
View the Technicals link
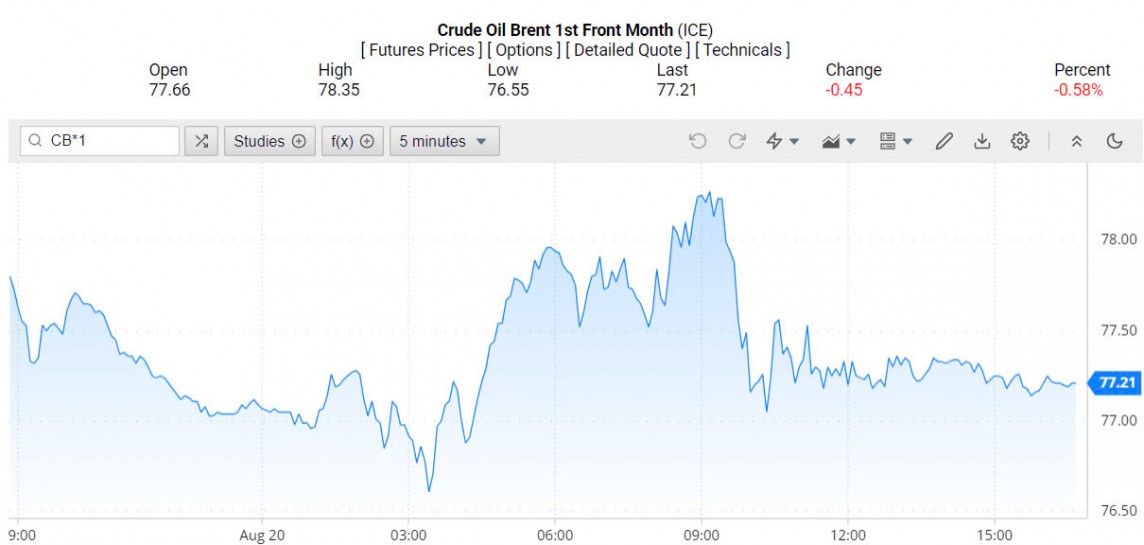[x=742, y=49]
